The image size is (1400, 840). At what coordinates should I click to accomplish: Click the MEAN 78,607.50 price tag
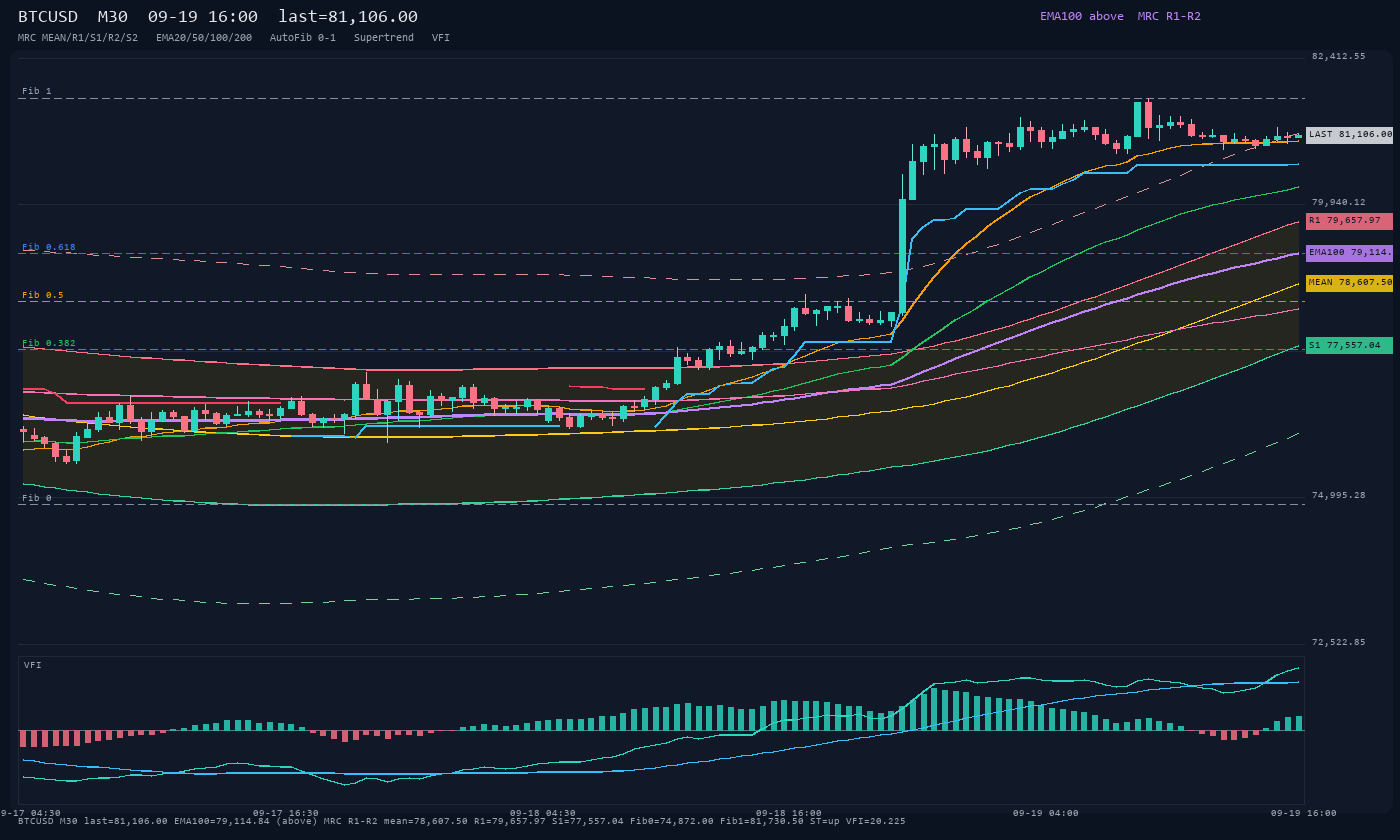click(1349, 283)
